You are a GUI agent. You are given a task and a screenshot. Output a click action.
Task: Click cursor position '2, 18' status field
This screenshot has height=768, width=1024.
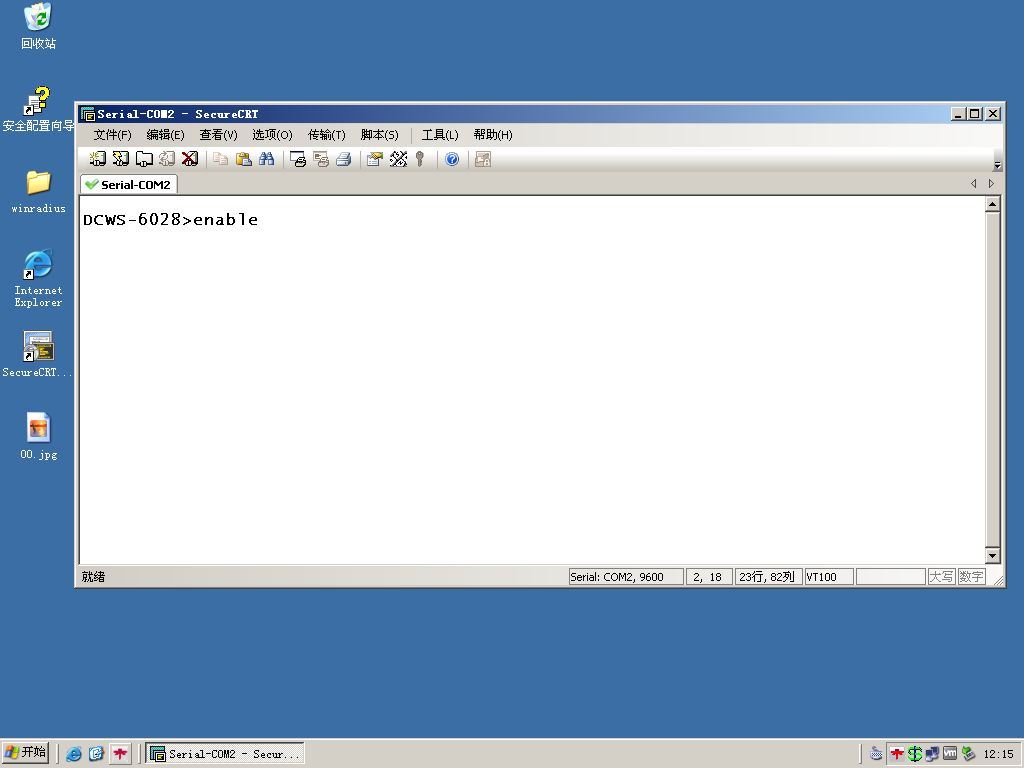[x=709, y=577]
